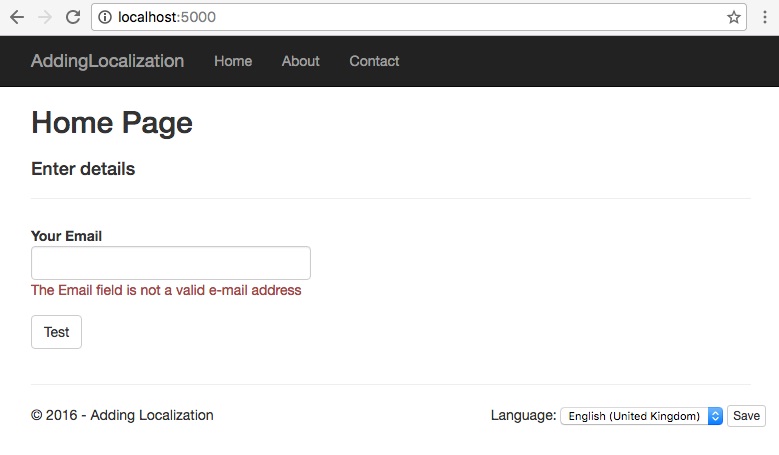Click into the Your Email text field
The width and height of the screenshot is (779, 455).
[171, 263]
